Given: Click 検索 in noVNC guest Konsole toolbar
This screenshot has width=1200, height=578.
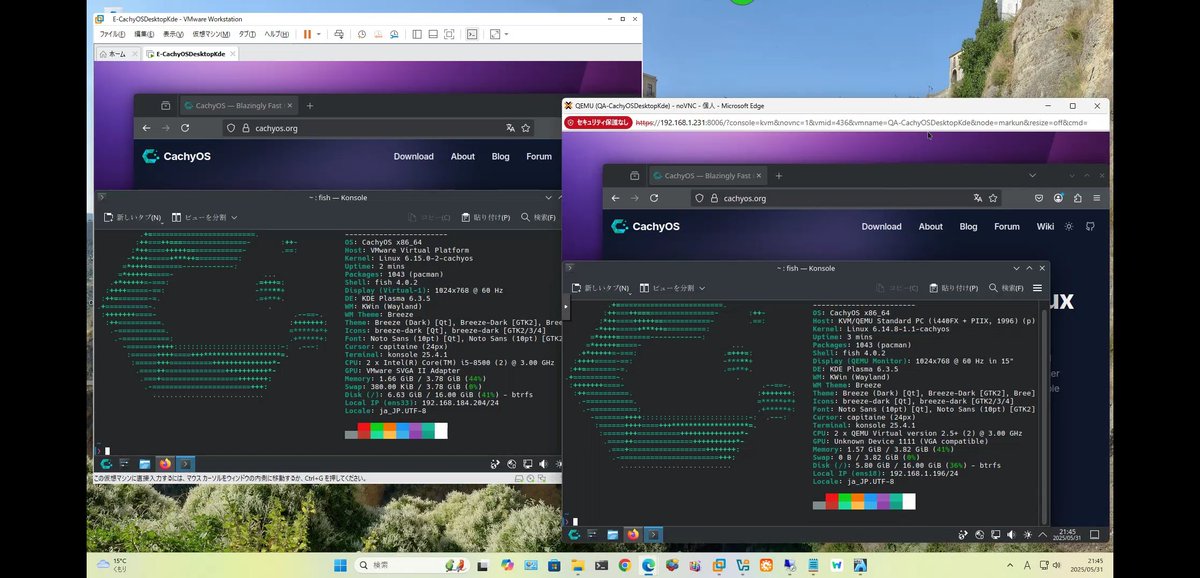Looking at the screenshot, I should click(x=1006, y=288).
